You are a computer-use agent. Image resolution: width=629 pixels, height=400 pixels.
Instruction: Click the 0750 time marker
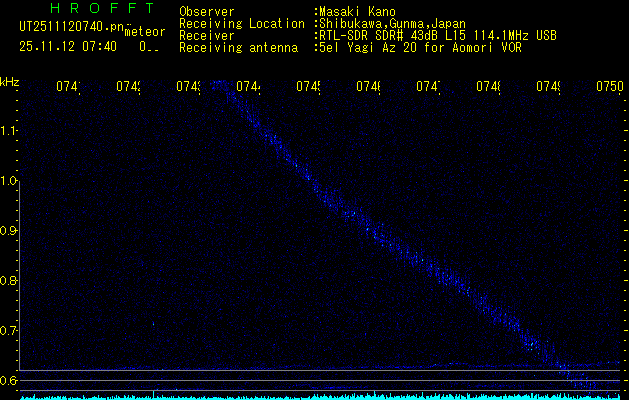[610, 87]
